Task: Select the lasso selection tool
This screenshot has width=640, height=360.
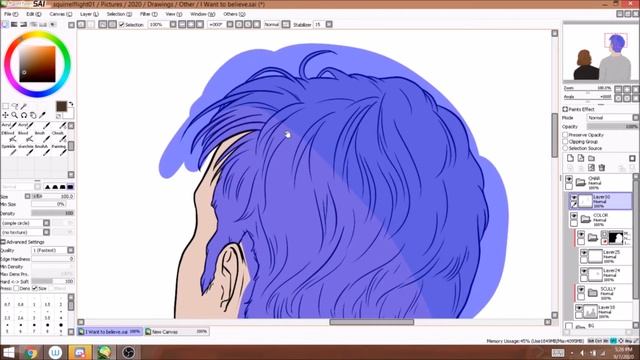Action: point(15,107)
